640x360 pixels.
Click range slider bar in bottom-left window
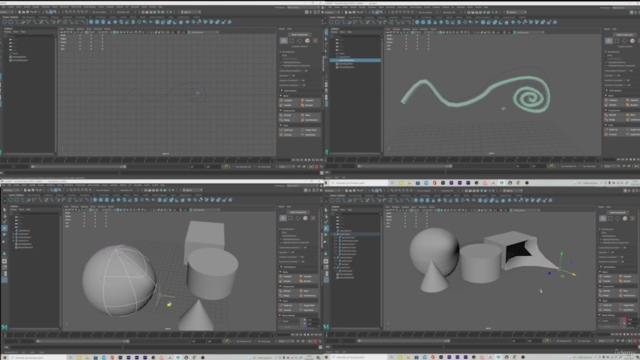(83, 341)
